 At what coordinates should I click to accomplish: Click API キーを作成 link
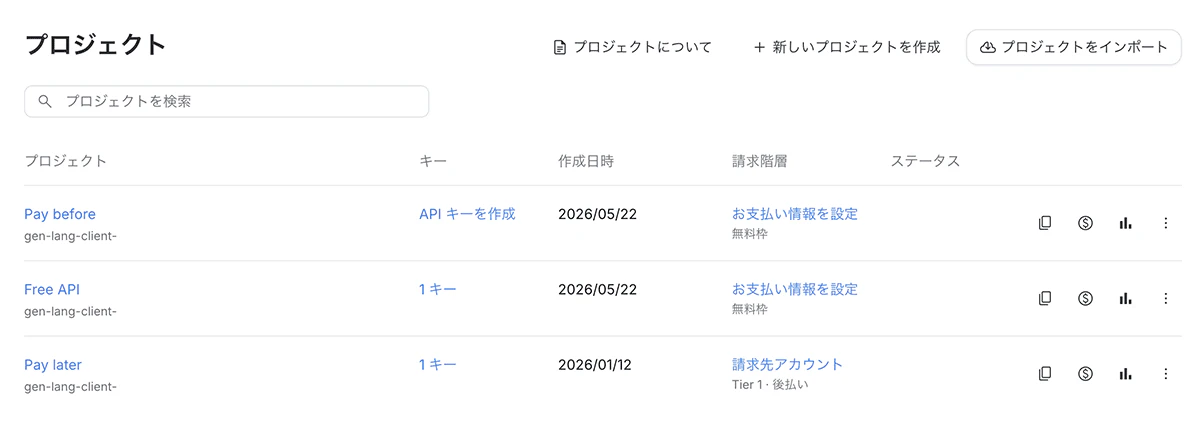(x=467, y=213)
